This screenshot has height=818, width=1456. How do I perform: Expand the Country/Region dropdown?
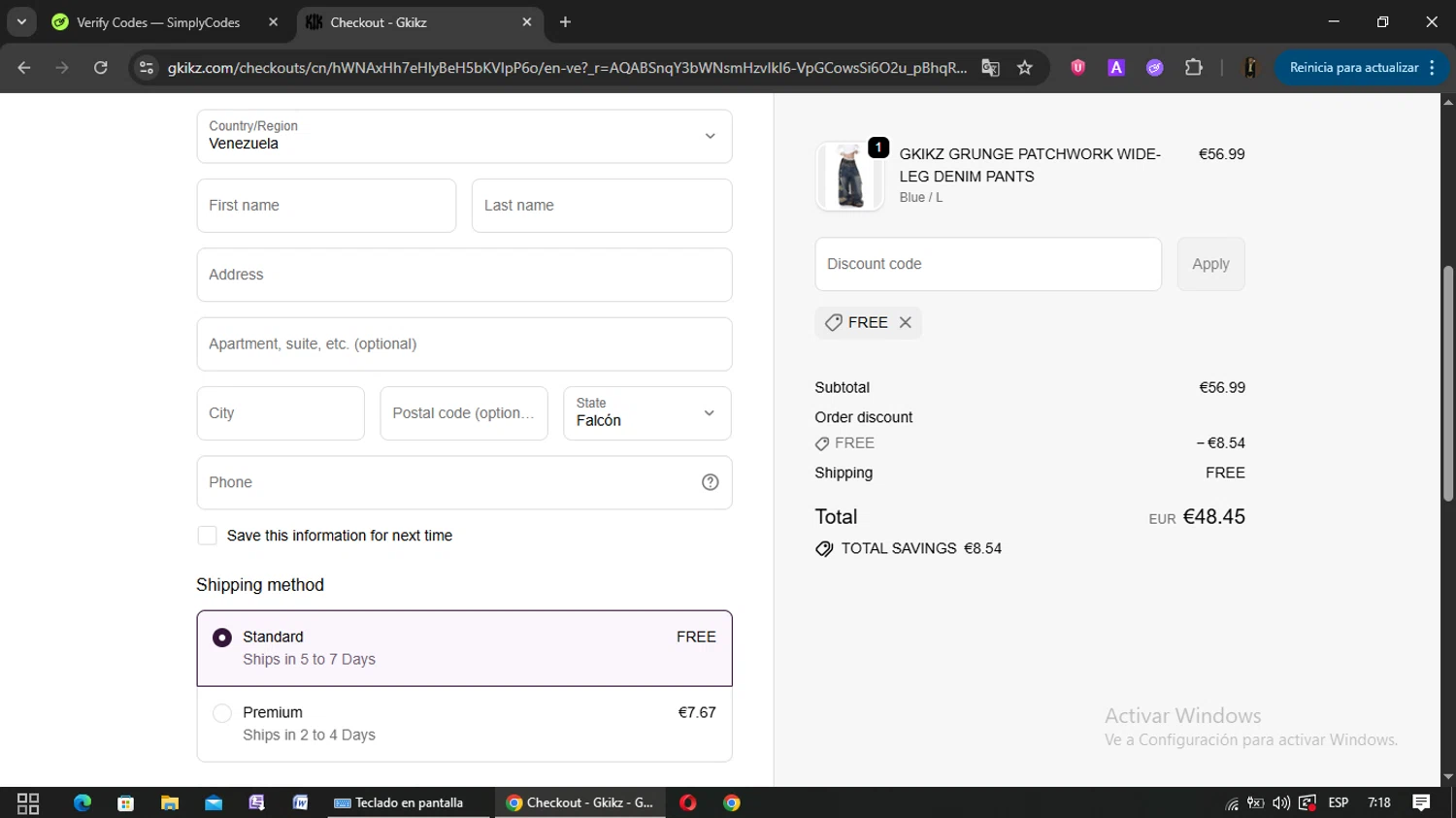(464, 136)
